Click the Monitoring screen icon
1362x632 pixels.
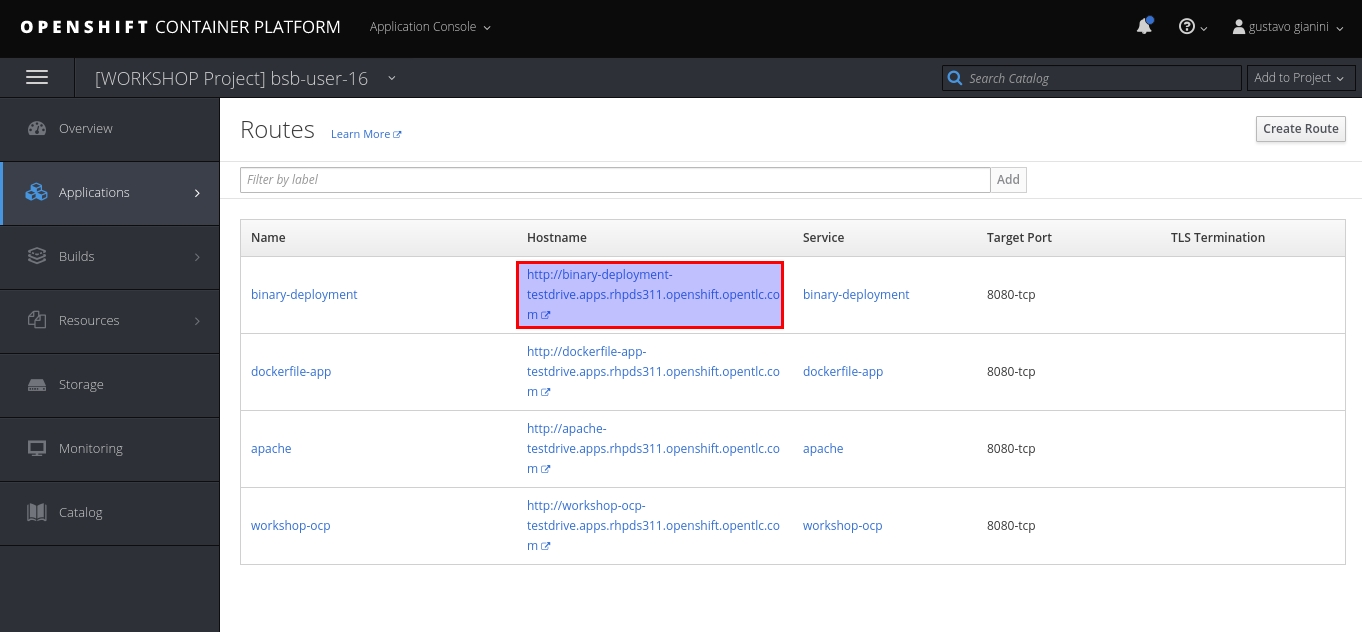pyautogui.click(x=37, y=448)
